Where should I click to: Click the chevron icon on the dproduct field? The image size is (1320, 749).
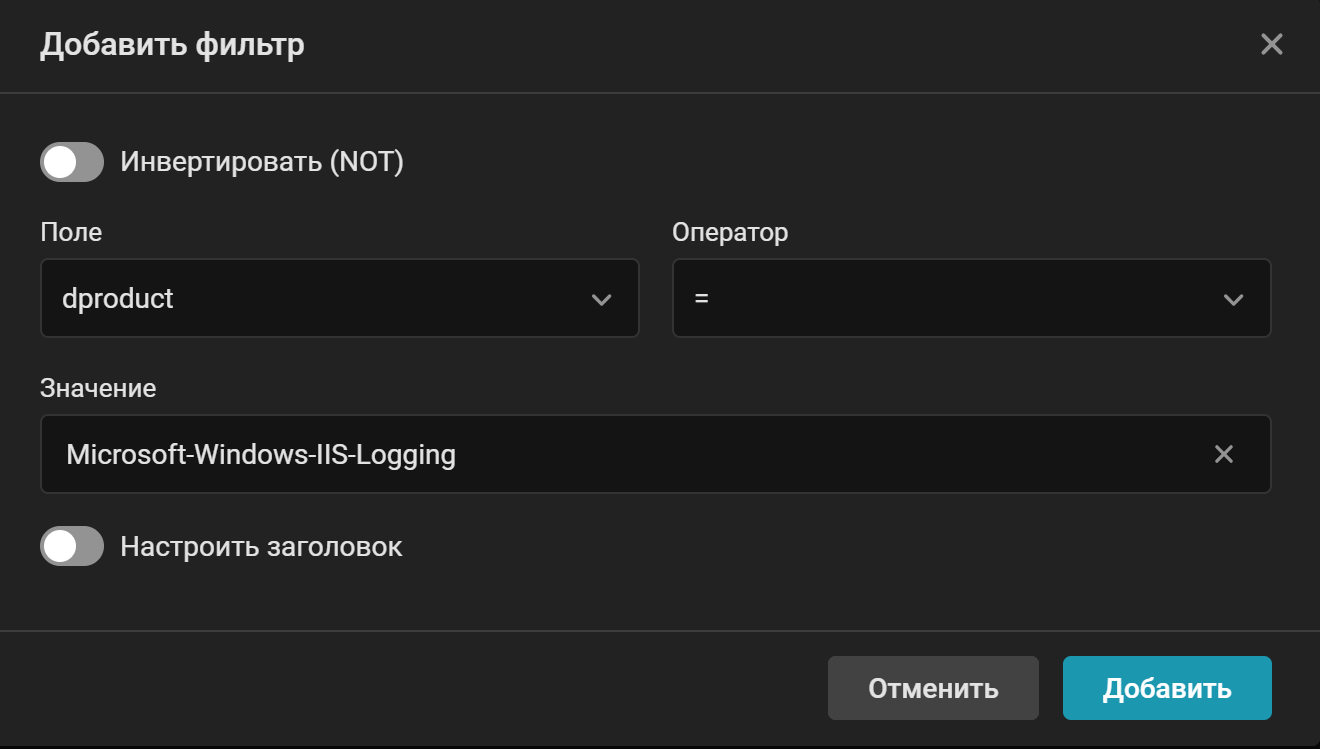tap(601, 298)
